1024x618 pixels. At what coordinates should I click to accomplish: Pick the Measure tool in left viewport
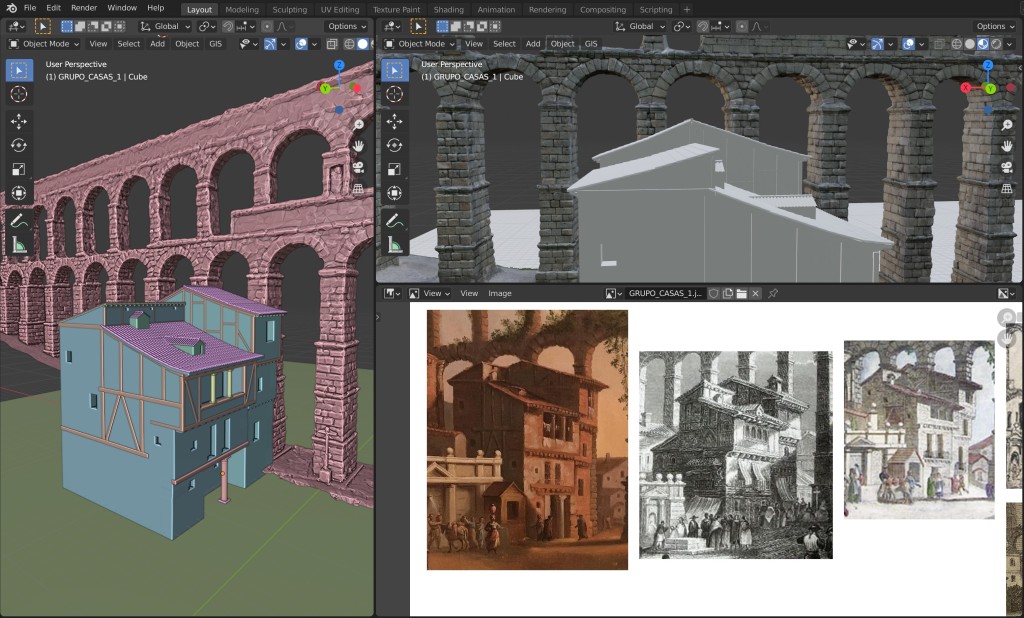click(19, 245)
